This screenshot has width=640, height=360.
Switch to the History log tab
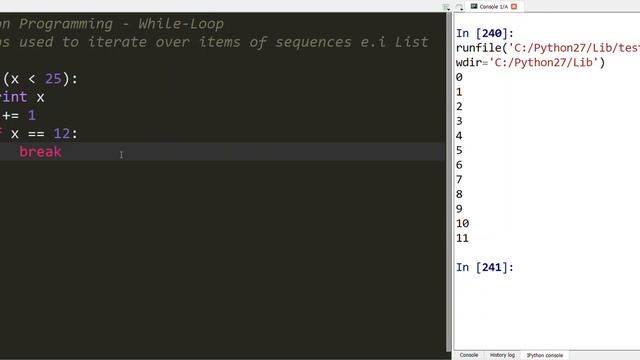pos(502,355)
